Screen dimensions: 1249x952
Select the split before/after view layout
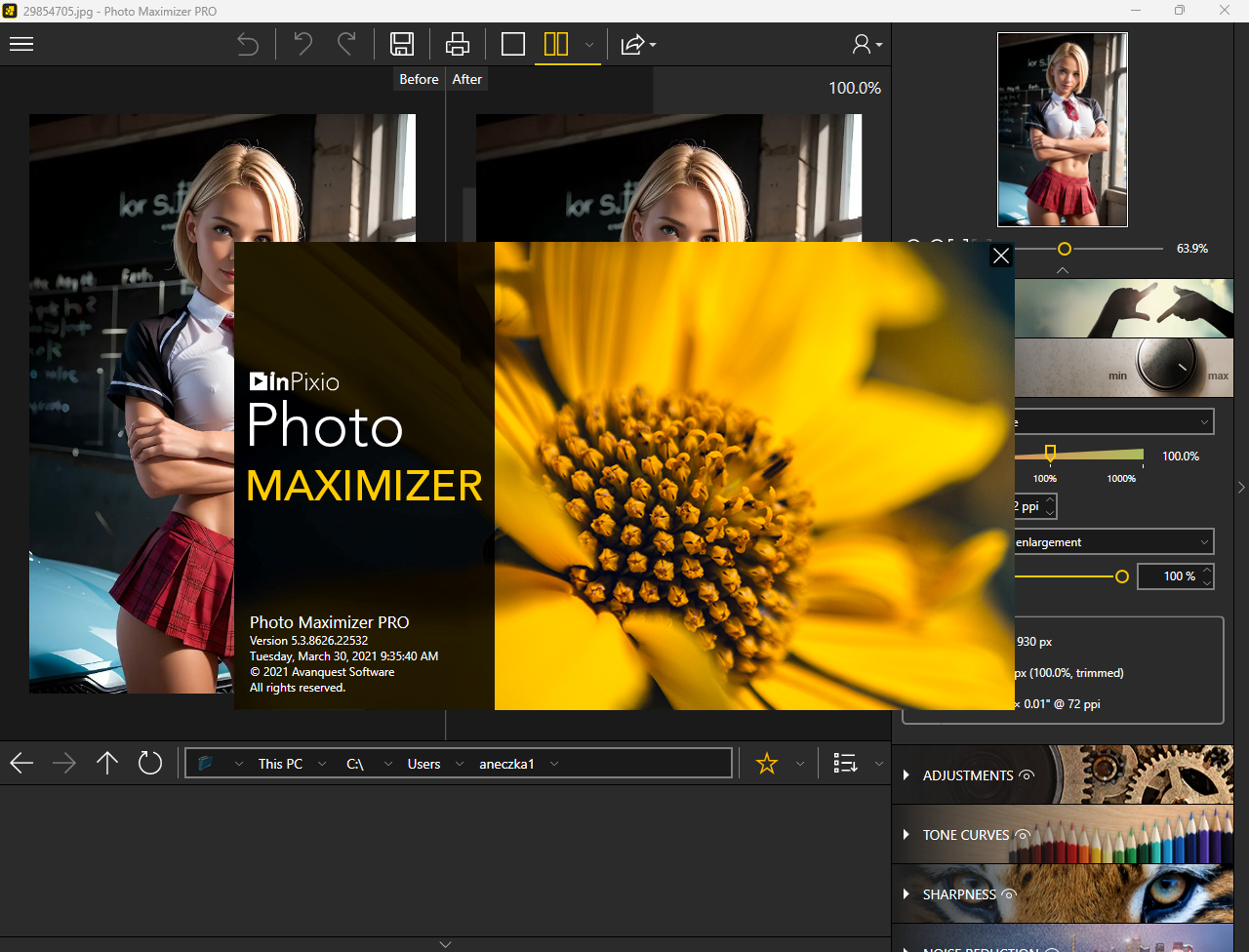tap(556, 44)
